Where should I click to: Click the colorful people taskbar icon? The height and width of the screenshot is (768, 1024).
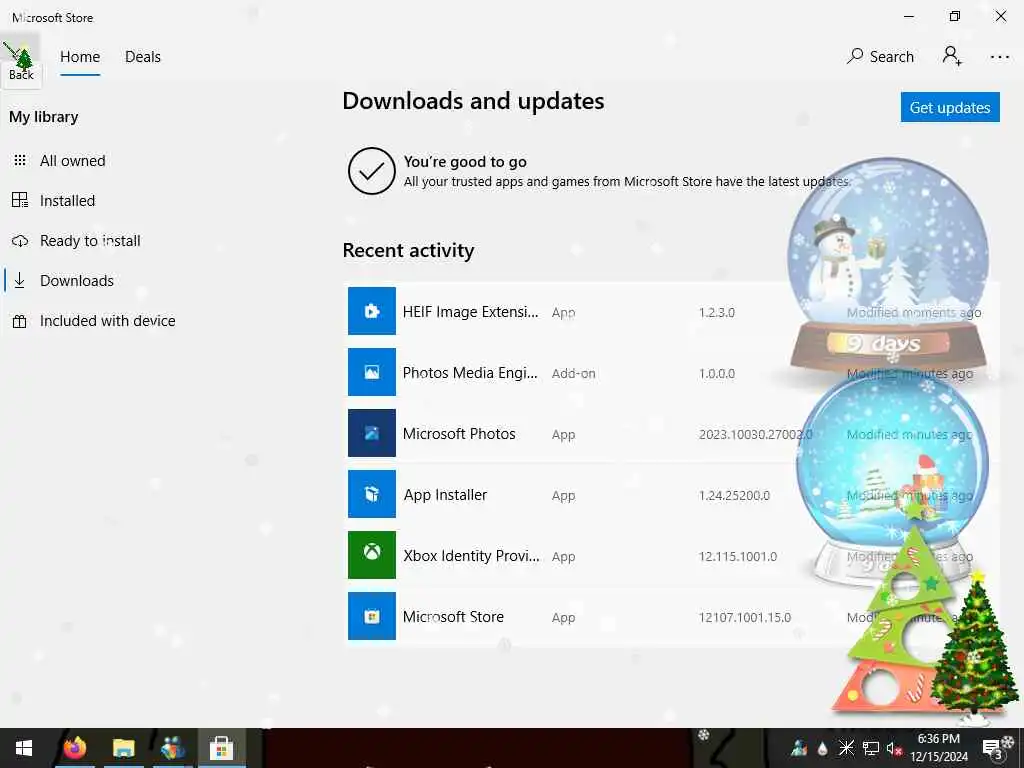[x=172, y=748]
